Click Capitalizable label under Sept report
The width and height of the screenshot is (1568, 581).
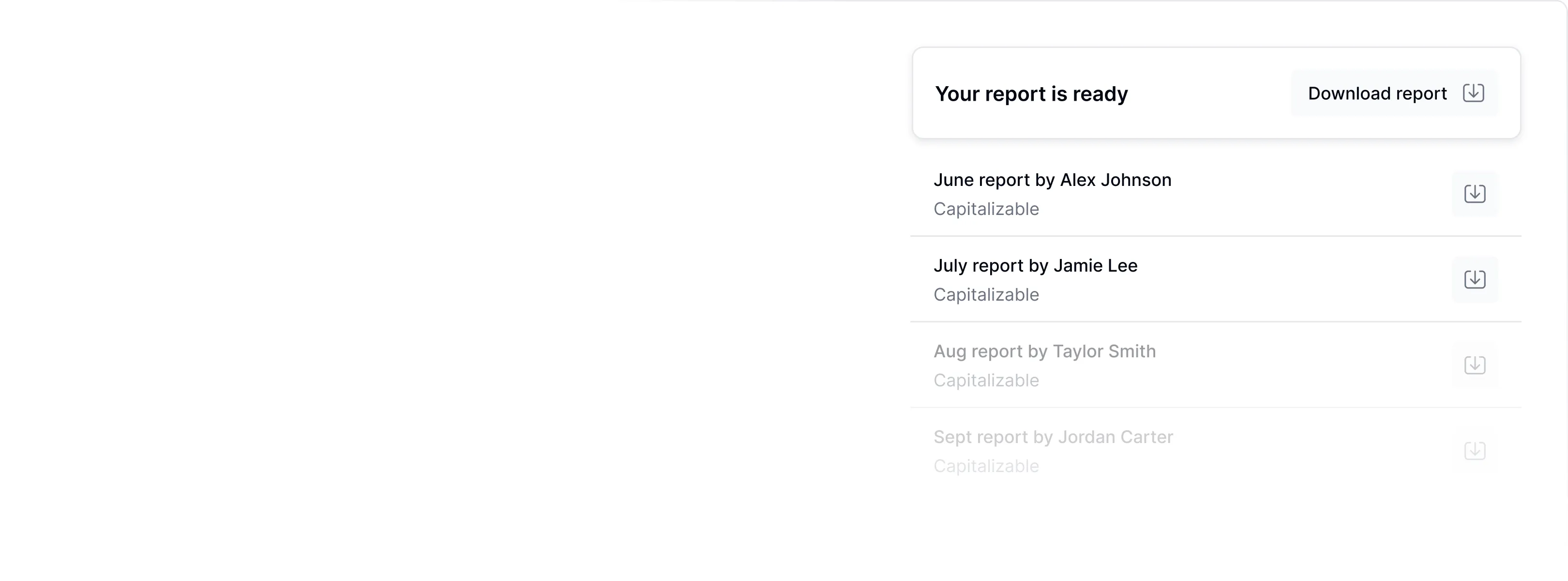[986, 467]
